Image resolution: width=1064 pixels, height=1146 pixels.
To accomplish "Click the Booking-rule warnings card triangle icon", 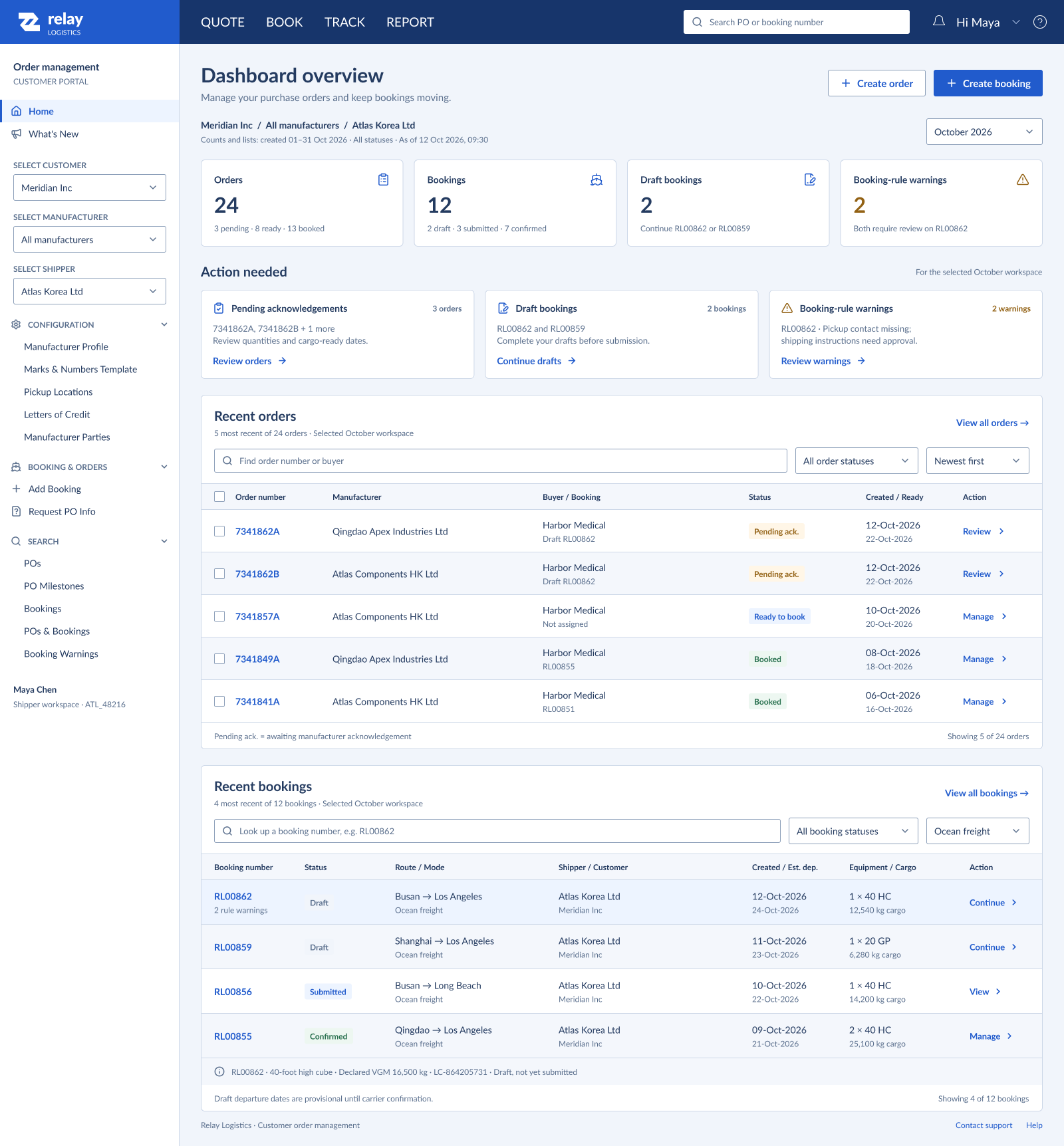I will pos(1023,179).
